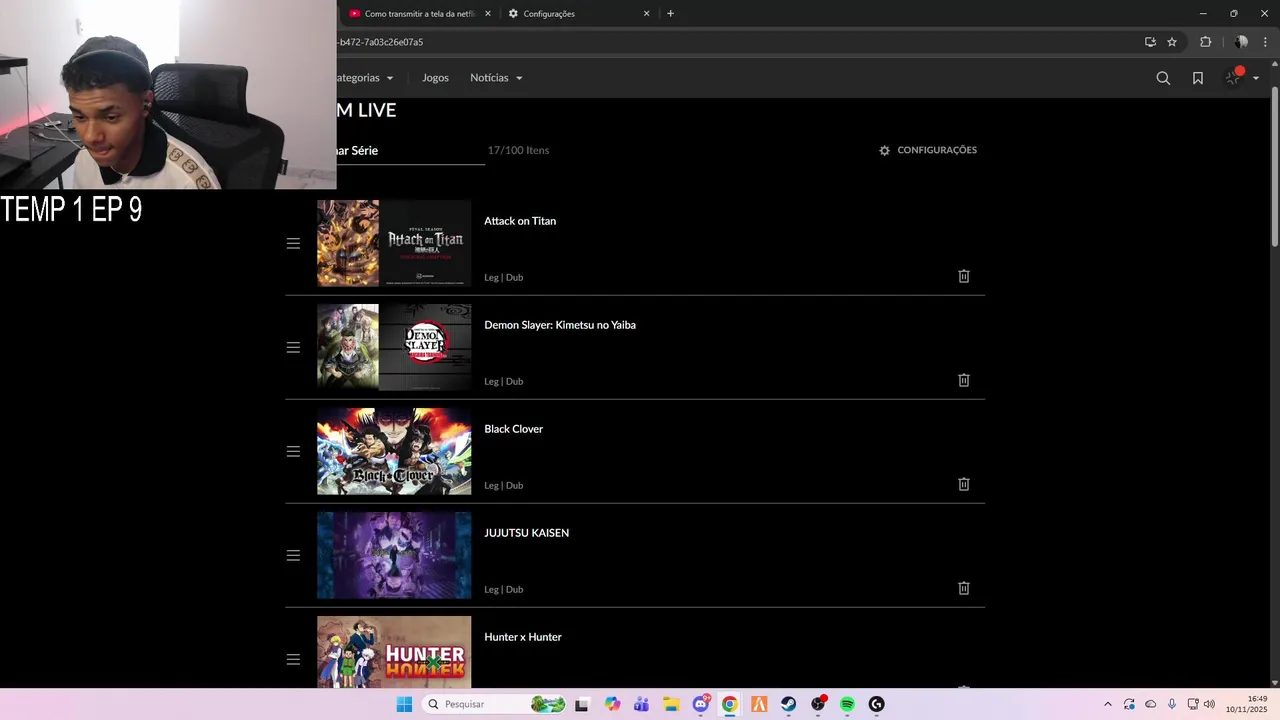Delete Demon Slayer: Kimetsu no Yaiba from list

[x=964, y=380]
